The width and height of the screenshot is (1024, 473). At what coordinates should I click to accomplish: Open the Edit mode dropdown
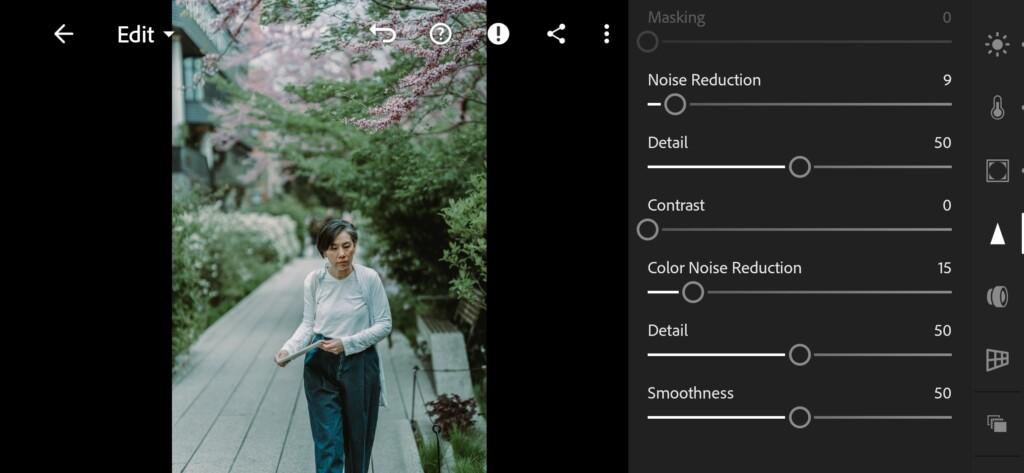(x=146, y=35)
